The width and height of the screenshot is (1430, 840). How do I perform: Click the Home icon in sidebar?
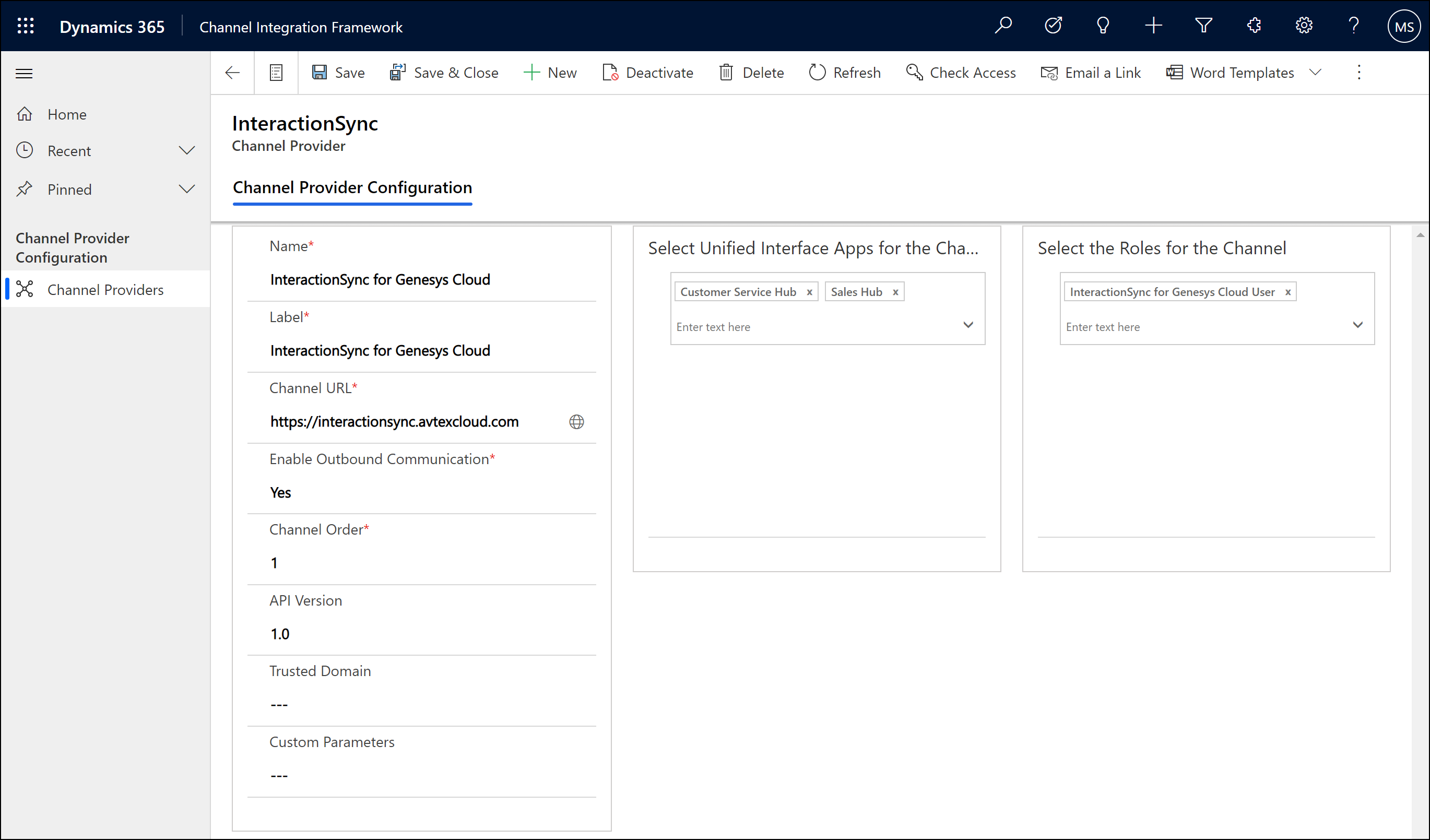(x=25, y=114)
